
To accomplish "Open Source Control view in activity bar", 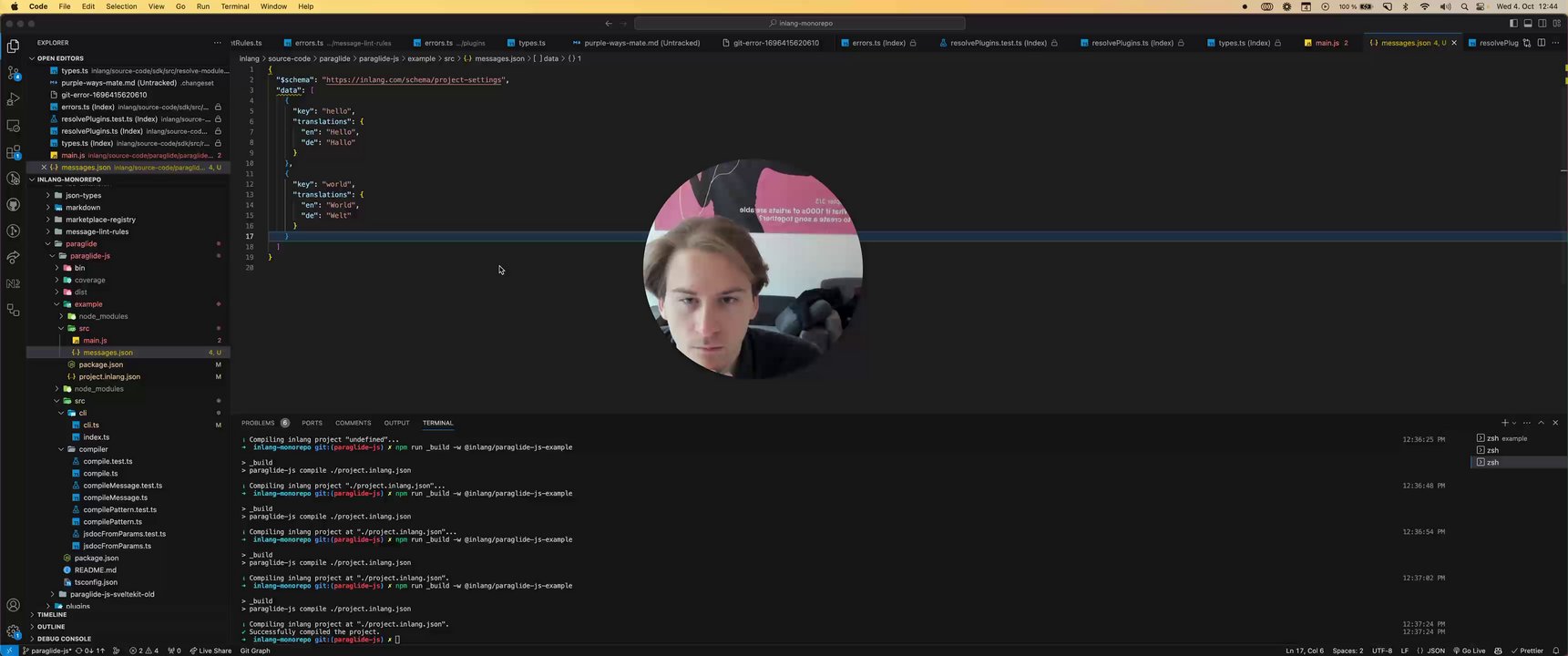I will [13, 72].
